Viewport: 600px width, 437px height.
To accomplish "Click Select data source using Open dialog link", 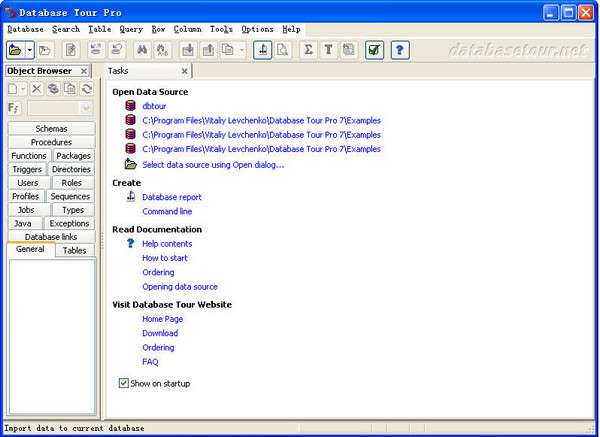I will coord(213,165).
